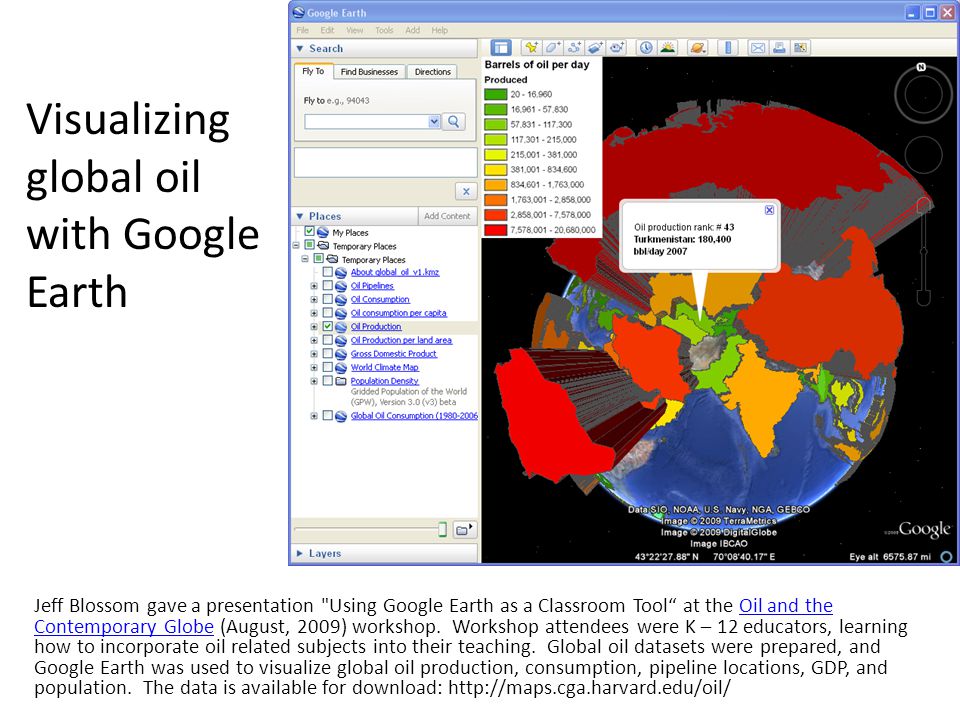This screenshot has height=720, width=960.
Task: Open the About global_oil_v1.kmz link
Action: pyautogui.click(x=395, y=272)
